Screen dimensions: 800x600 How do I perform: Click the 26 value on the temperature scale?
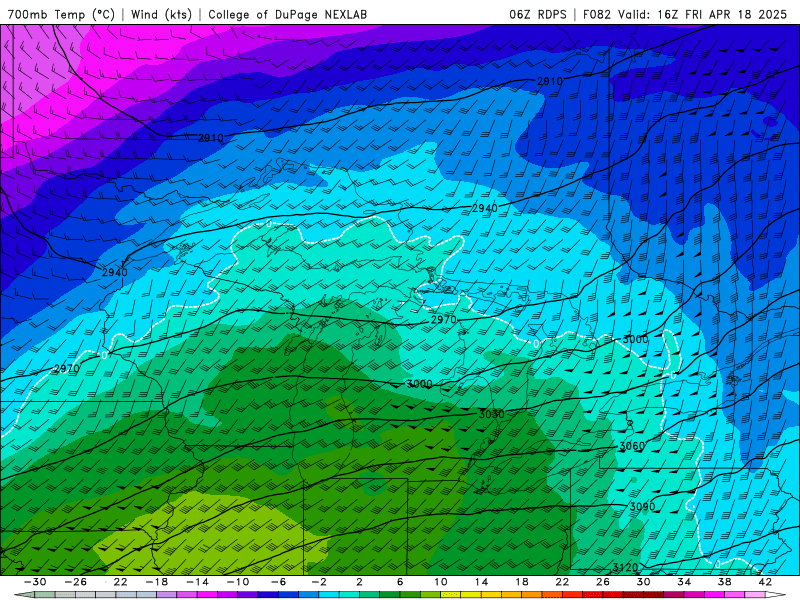point(603,582)
